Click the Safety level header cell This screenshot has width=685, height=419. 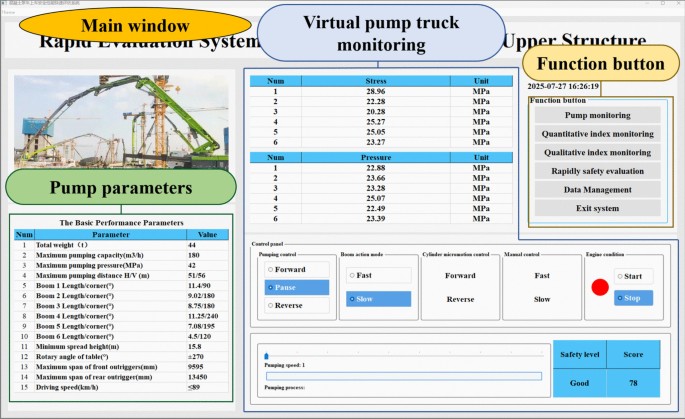pos(580,354)
